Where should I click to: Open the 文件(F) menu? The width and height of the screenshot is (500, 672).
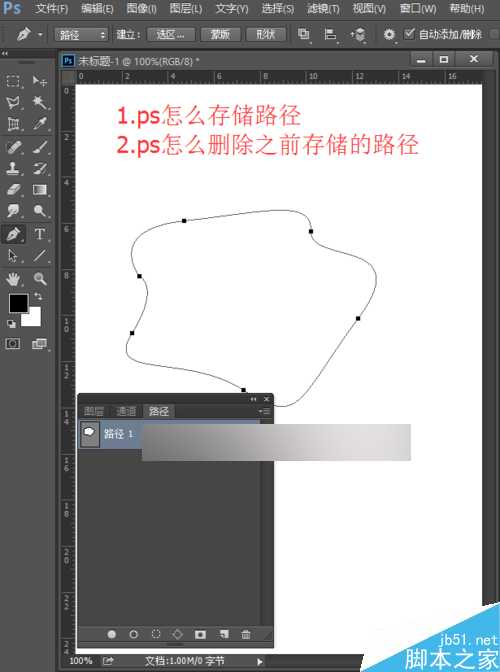(52, 8)
